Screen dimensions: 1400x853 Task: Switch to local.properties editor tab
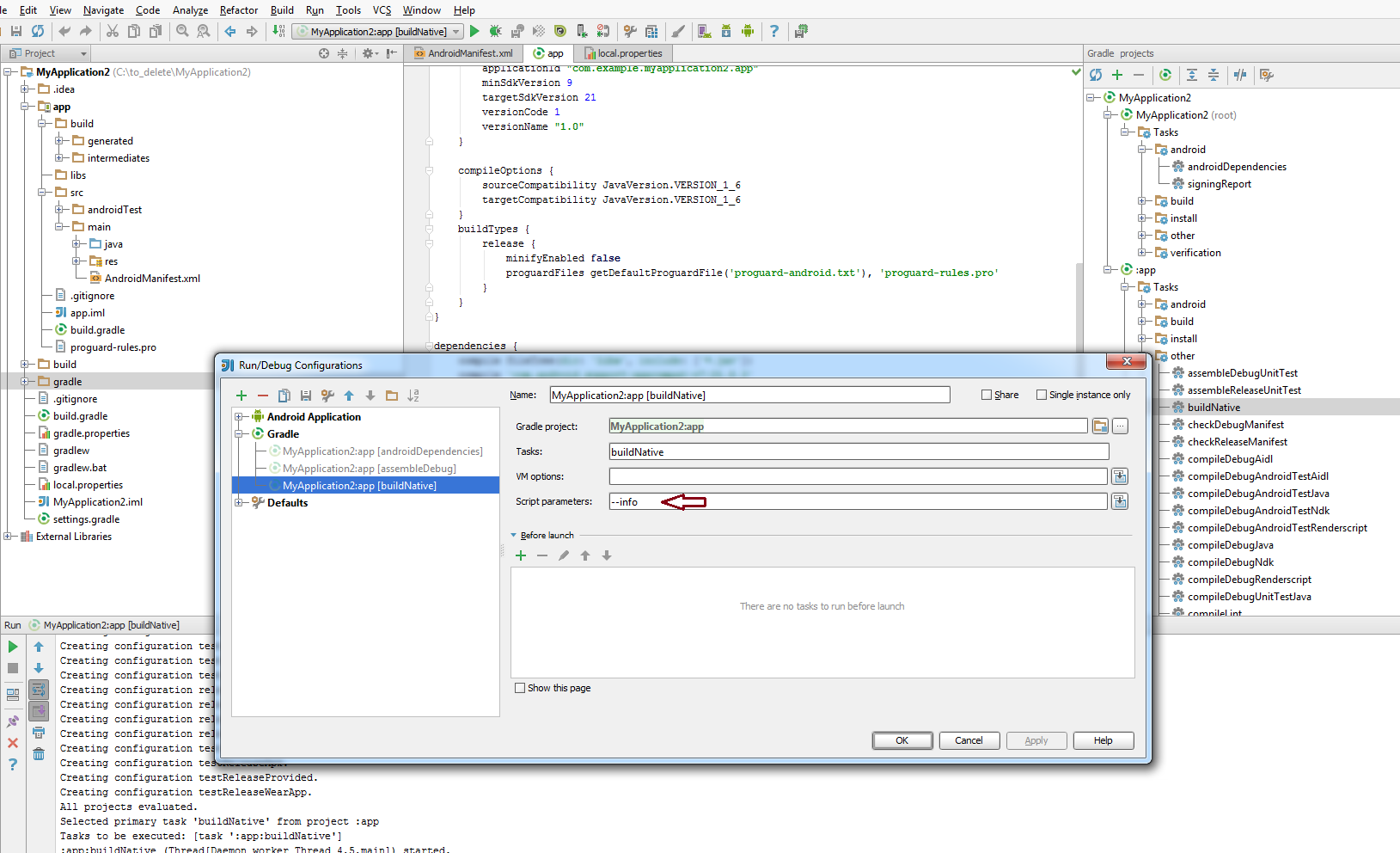(623, 53)
